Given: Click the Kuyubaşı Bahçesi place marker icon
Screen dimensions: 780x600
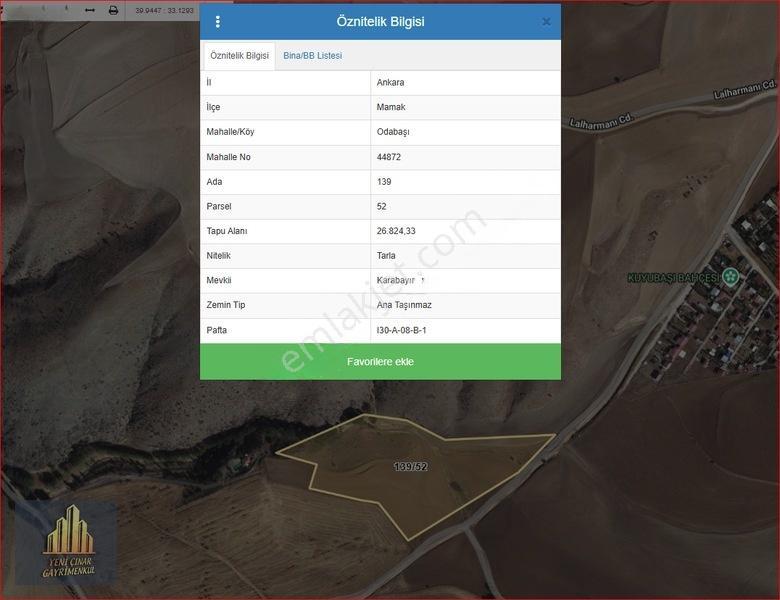Looking at the screenshot, I should click(x=730, y=277).
